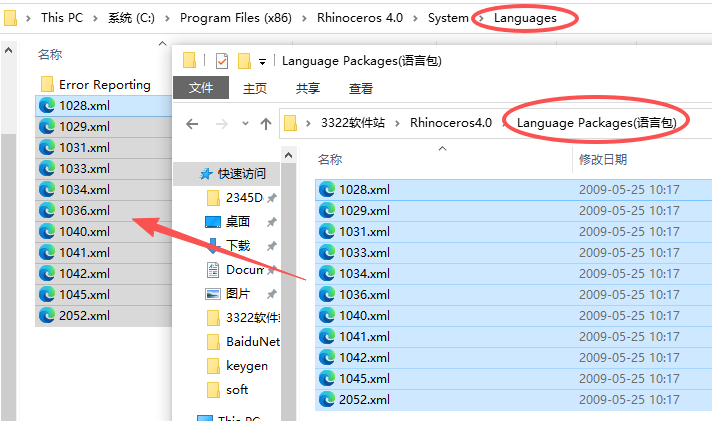Select 1041.xml in Language Packages window
The width and height of the screenshot is (712, 421).
tap(513, 337)
